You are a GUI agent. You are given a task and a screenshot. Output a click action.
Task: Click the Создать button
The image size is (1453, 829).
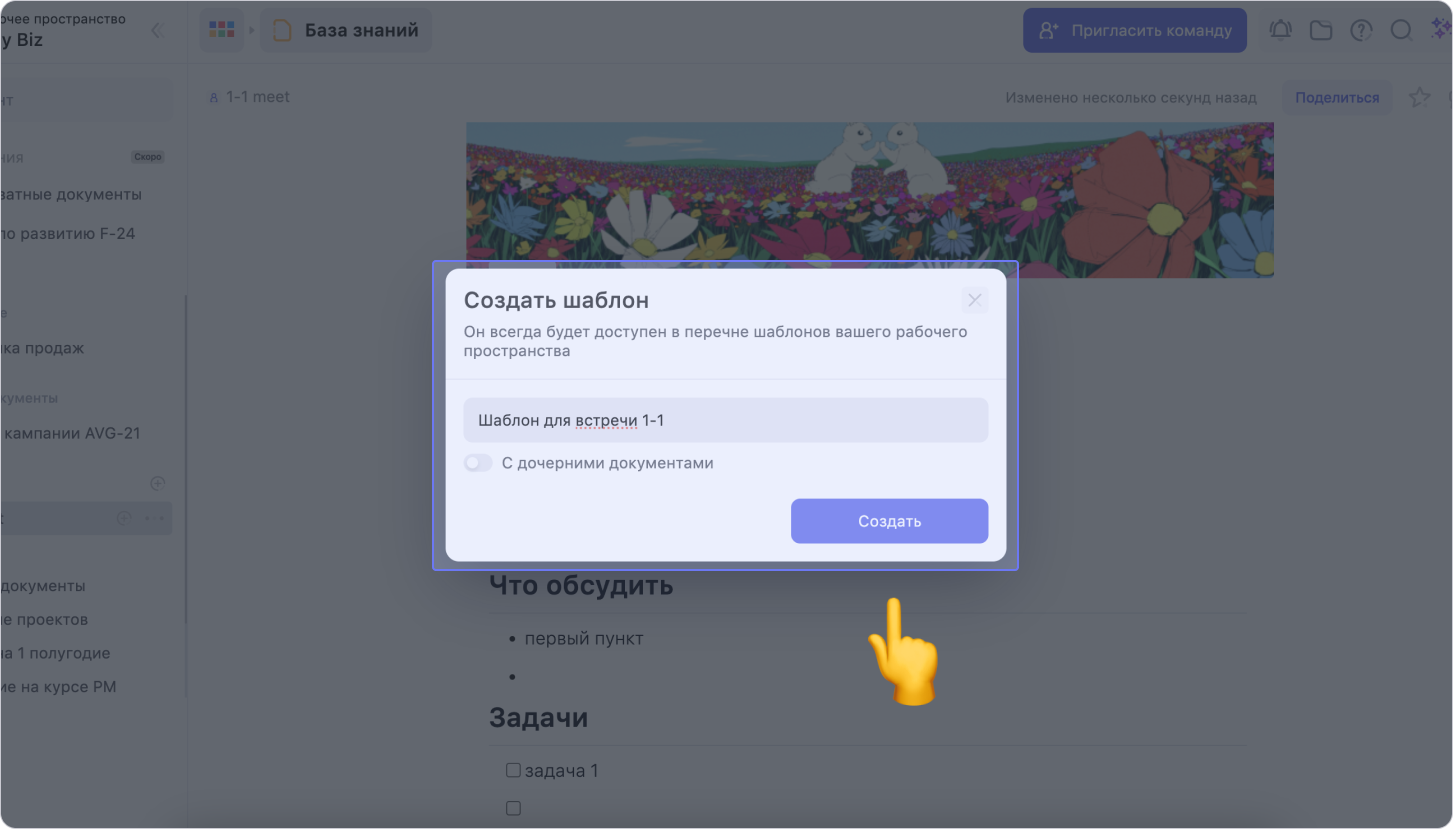(889, 521)
